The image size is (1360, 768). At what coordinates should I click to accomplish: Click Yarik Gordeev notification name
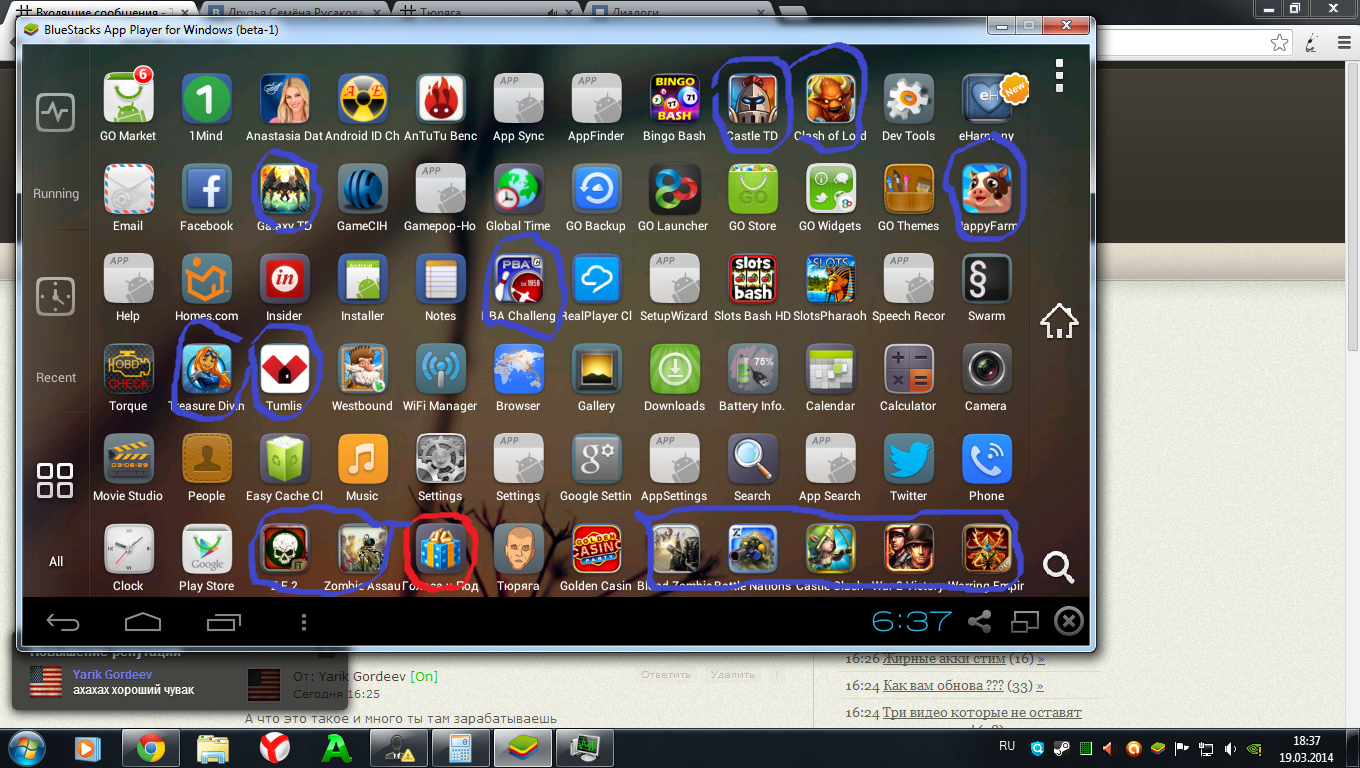[112, 675]
